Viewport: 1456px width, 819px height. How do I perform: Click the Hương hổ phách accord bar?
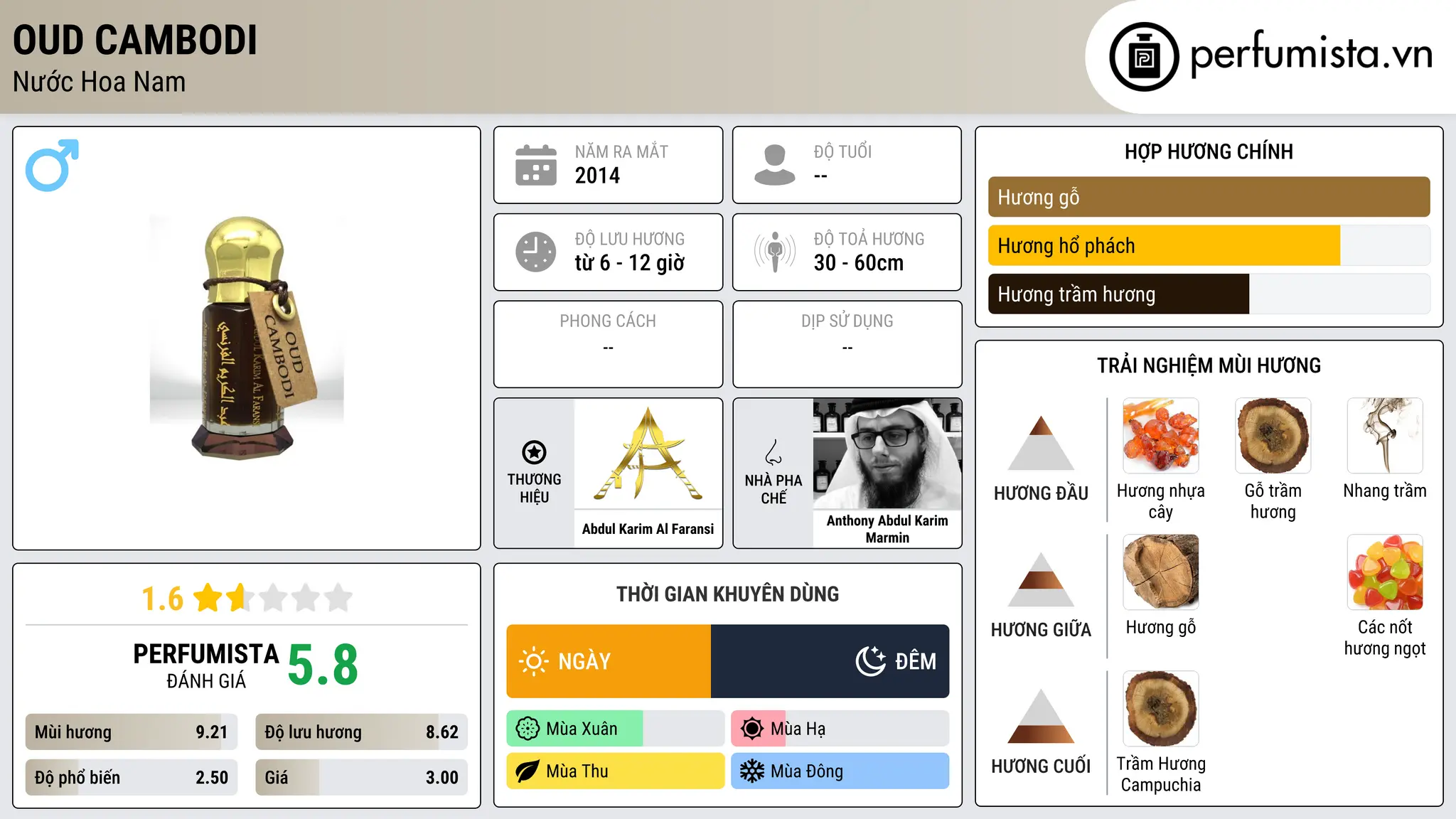click(x=1209, y=245)
